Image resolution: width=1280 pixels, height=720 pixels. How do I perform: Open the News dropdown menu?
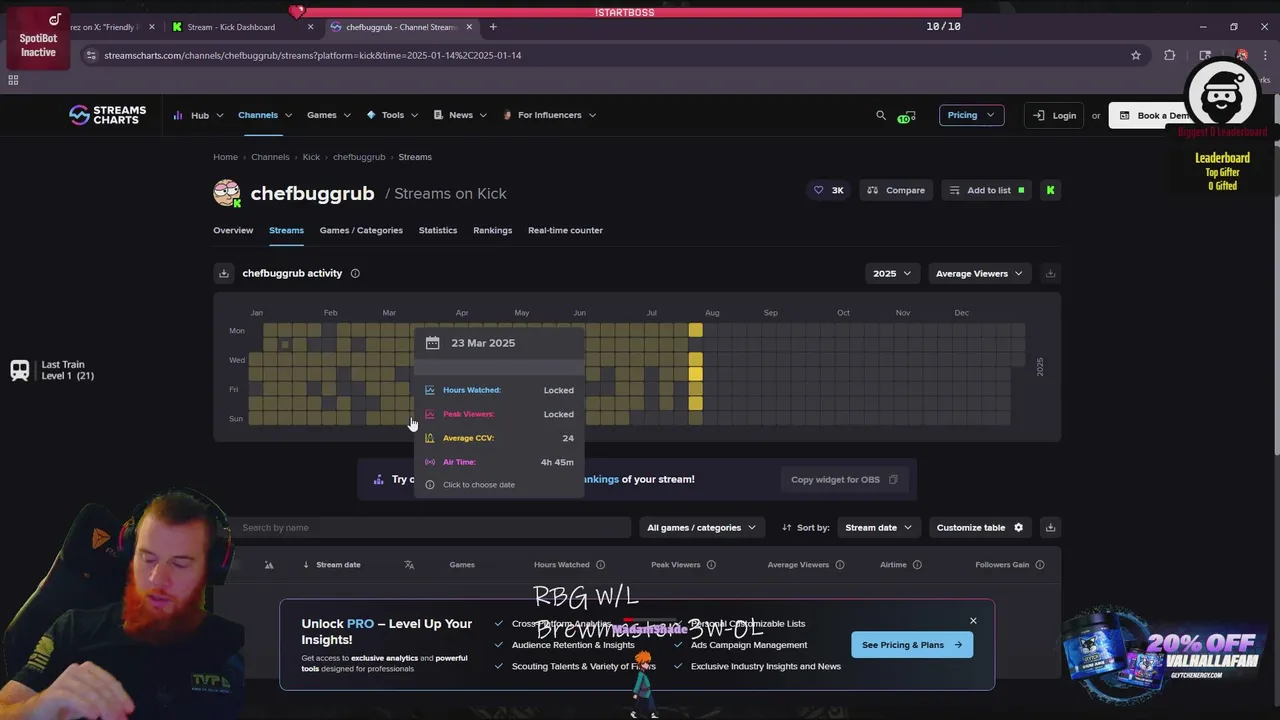tap(460, 115)
